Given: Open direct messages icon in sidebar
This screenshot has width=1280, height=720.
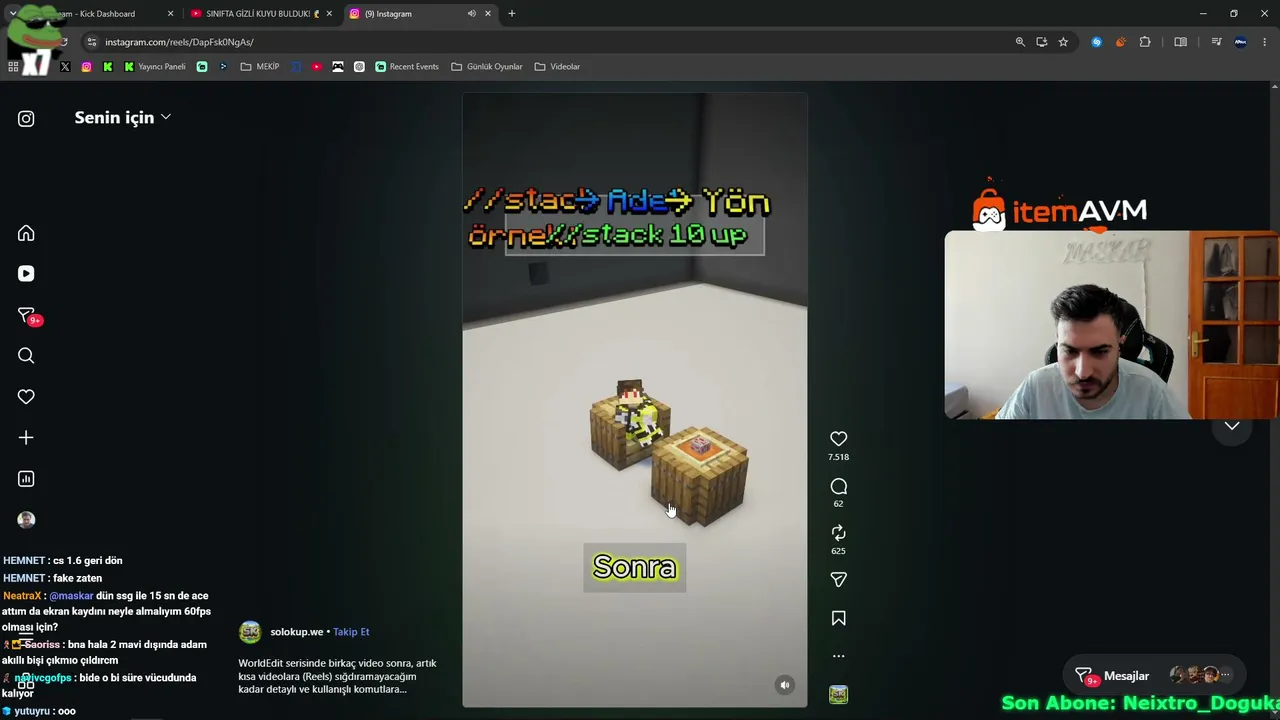Looking at the screenshot, I should (x=26, y=315).
